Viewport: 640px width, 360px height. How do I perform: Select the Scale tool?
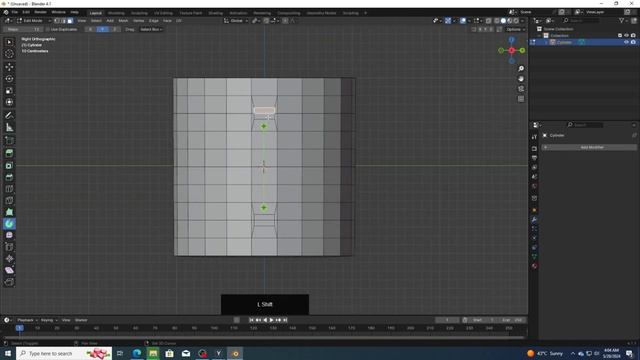tap(9, 91)
